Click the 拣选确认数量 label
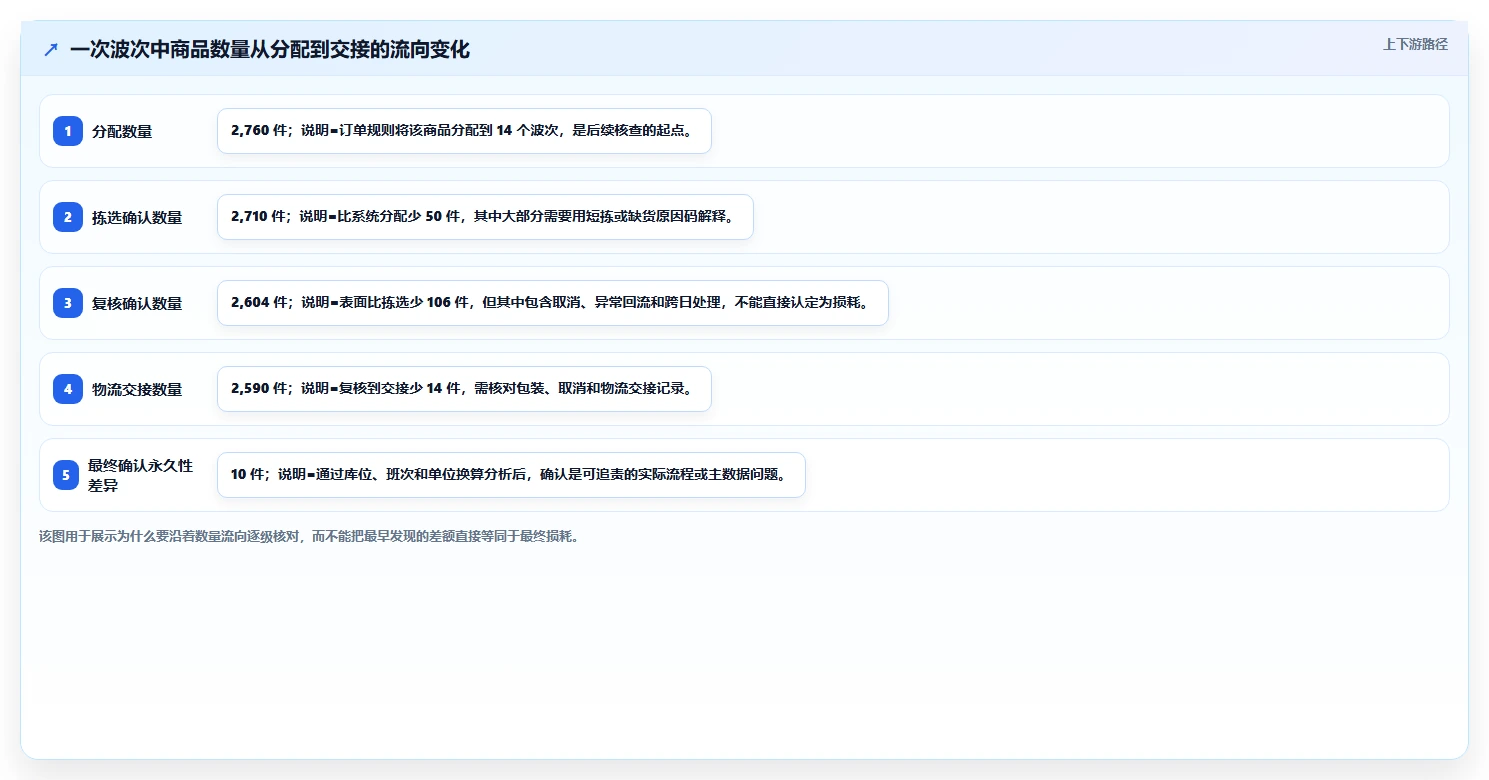The height and width of the screenshot is (780, 1489). click(137, 217)
